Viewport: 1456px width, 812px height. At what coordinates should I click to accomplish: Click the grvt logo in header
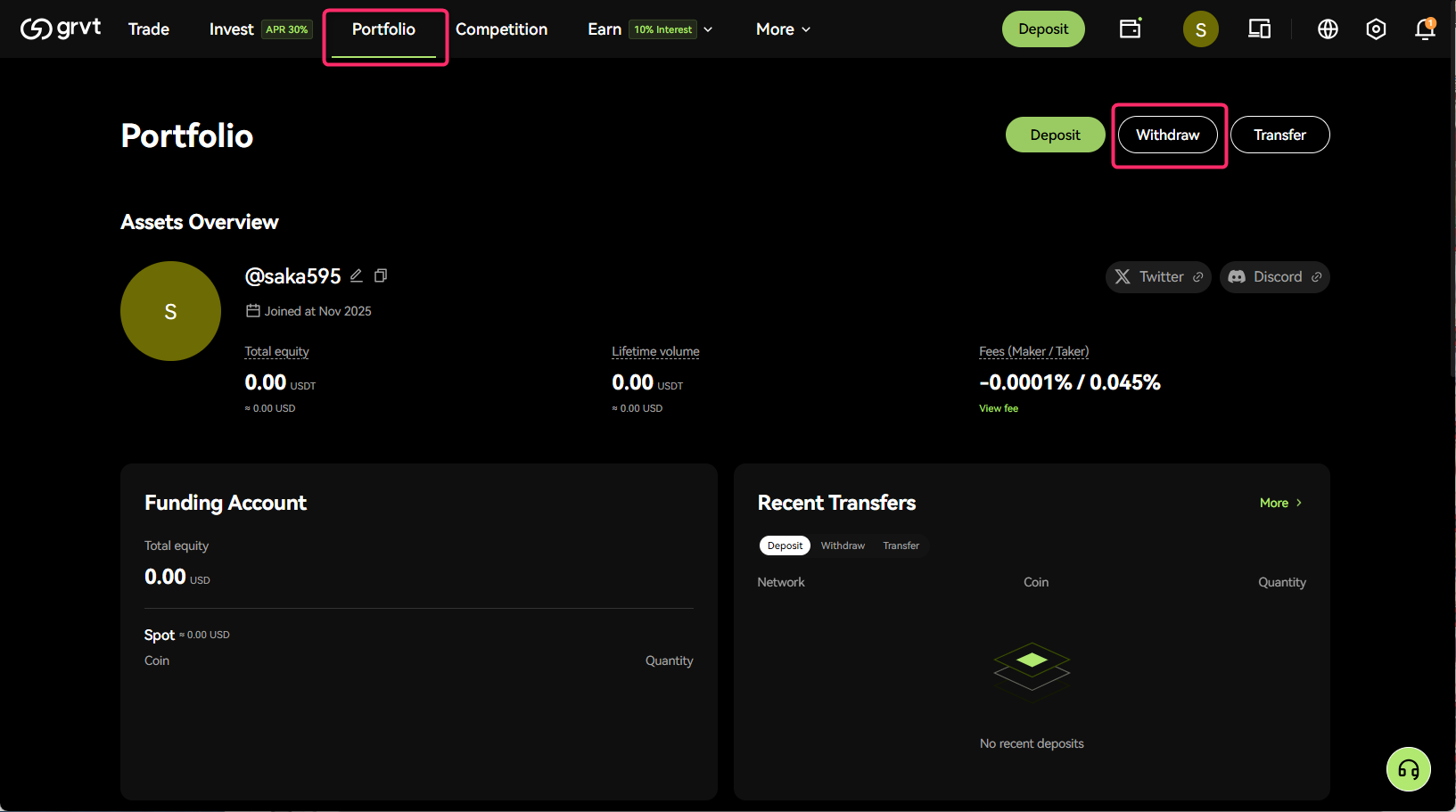(x=61, y=29)
